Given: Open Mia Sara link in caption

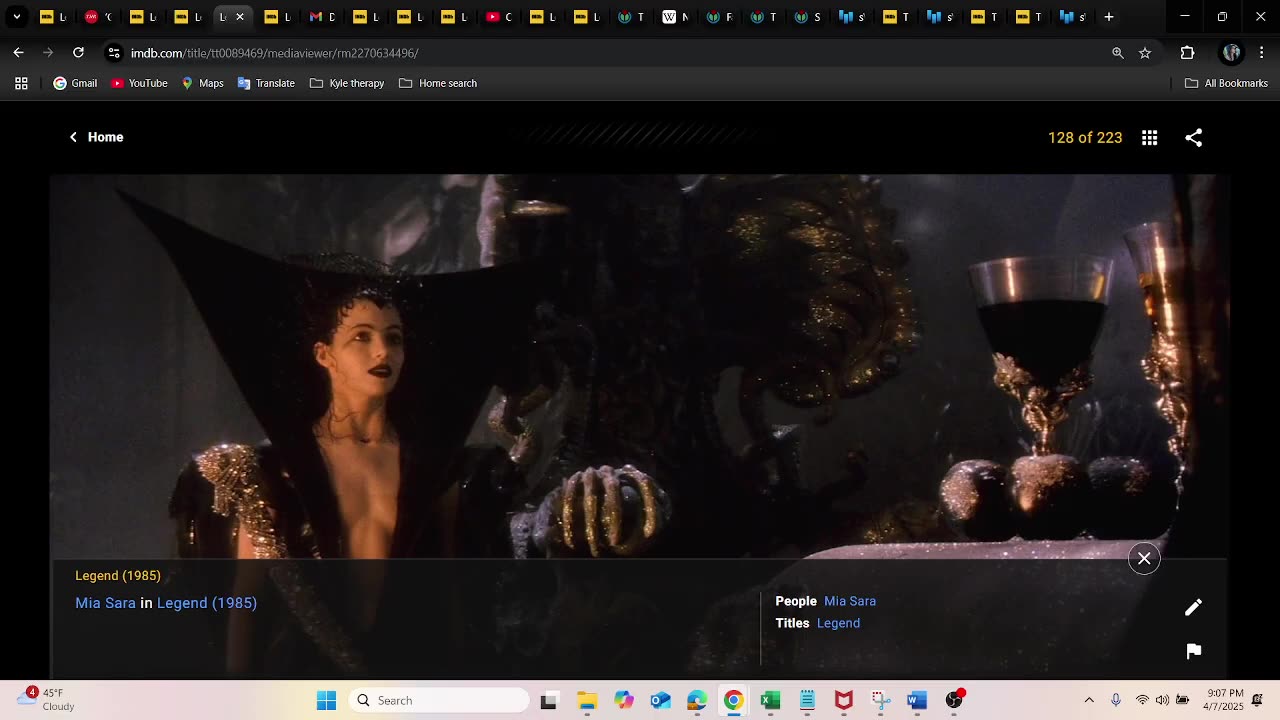Looking at the screenshot, I should [105, 603].
